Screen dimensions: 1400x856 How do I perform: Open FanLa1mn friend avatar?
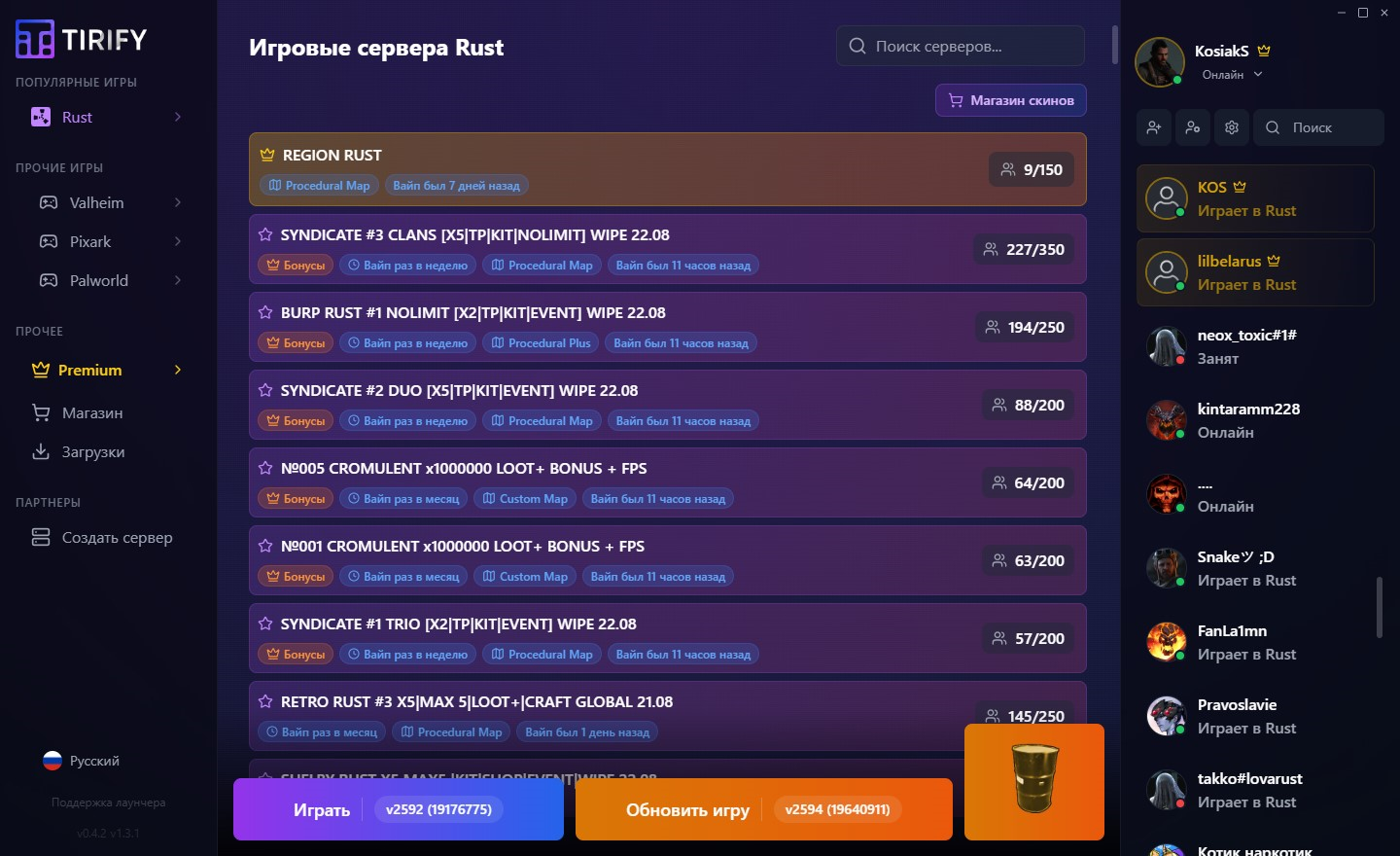[x=1166, y=642]
